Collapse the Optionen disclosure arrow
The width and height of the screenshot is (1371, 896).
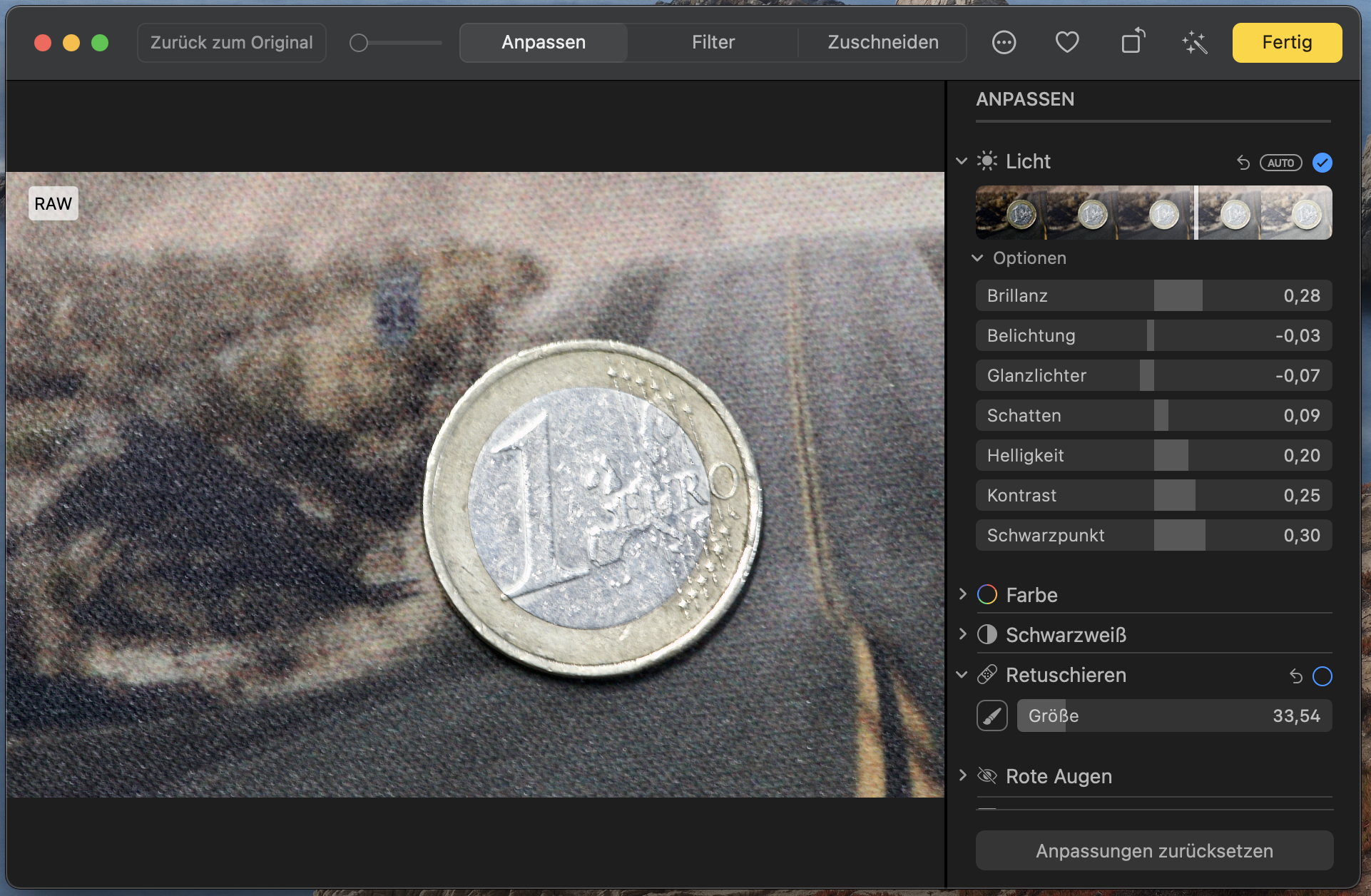(977, 258)
